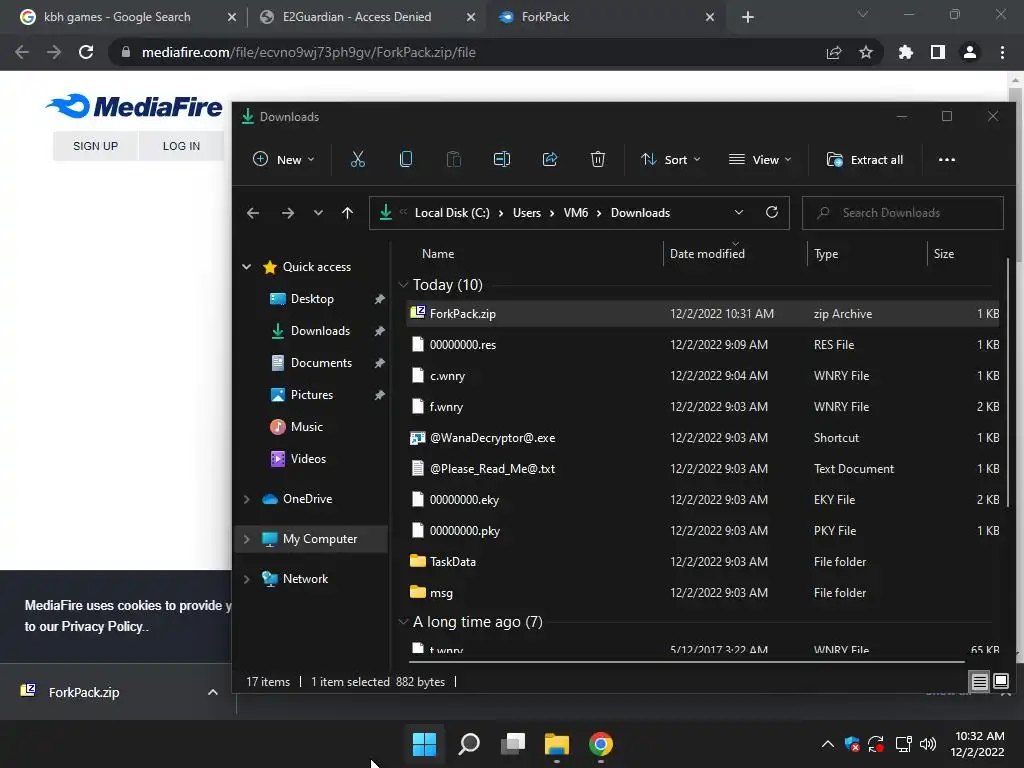Screen dimensions: 1024x768
Task: Expand the Network tree node
Action: pos(247,579)
